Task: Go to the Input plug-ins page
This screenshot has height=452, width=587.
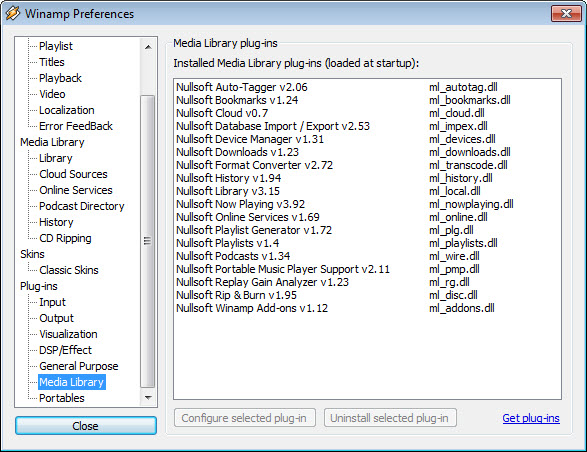Action: [52, 302]
